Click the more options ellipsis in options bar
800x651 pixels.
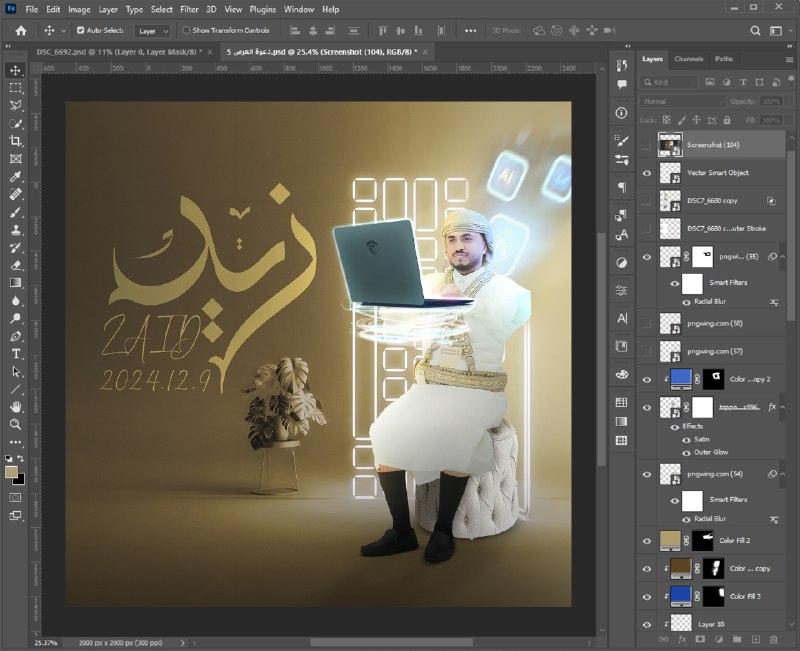[x=470, y=31]
